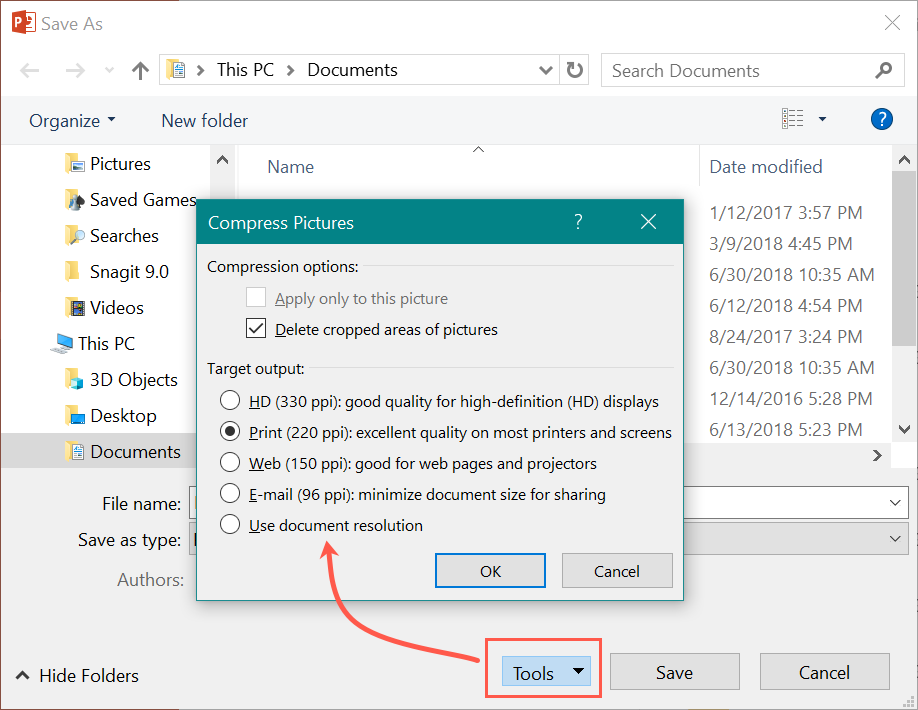Click the Search Documents input field

tap(735, 71)
